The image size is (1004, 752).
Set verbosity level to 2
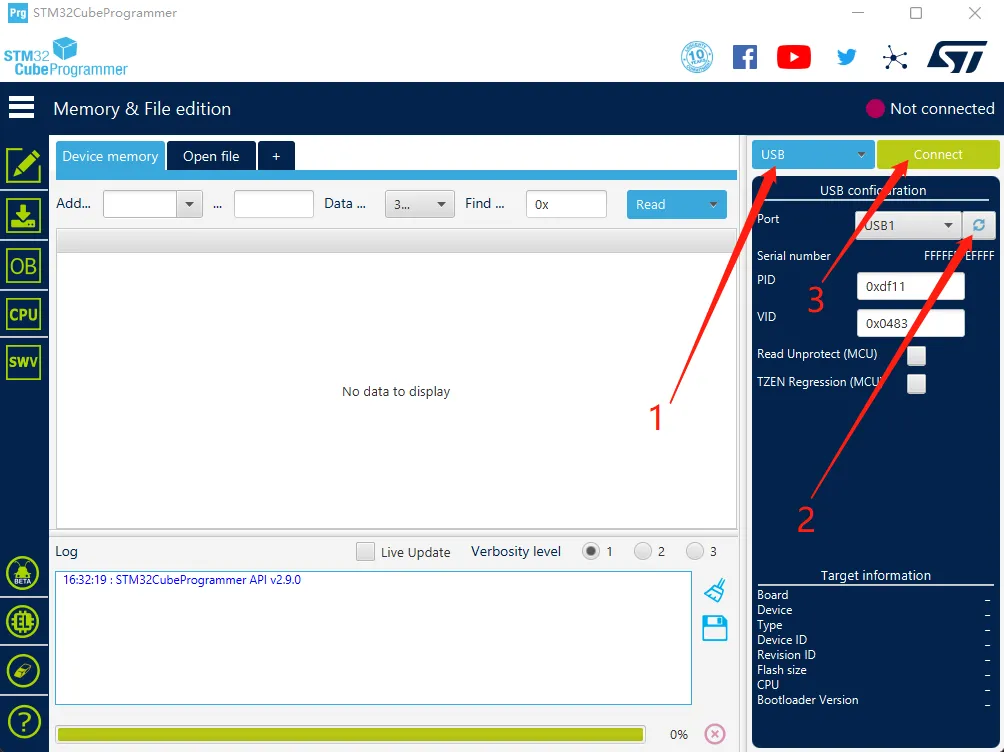[643, 551]
